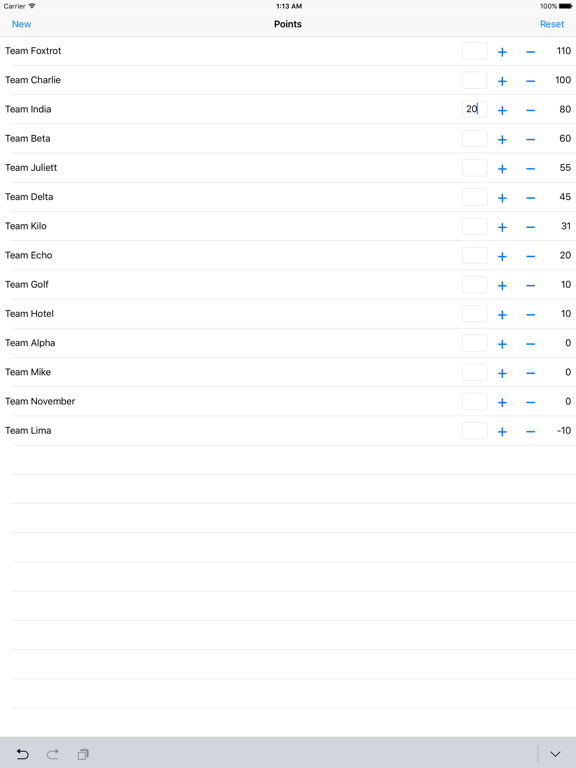Add the entered 20 points to Team India
Screen dimensions: 576x768
(502, 110)
